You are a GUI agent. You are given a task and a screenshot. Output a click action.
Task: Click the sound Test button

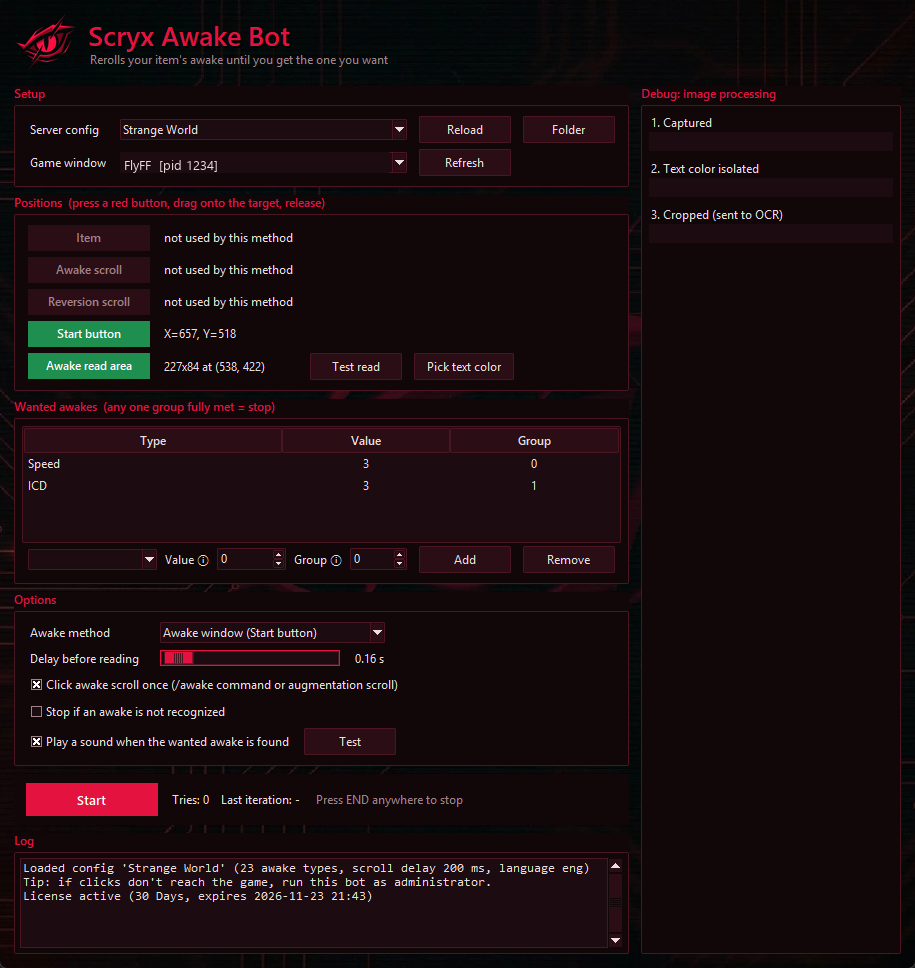pyautogui.click(x=349, y=741)
